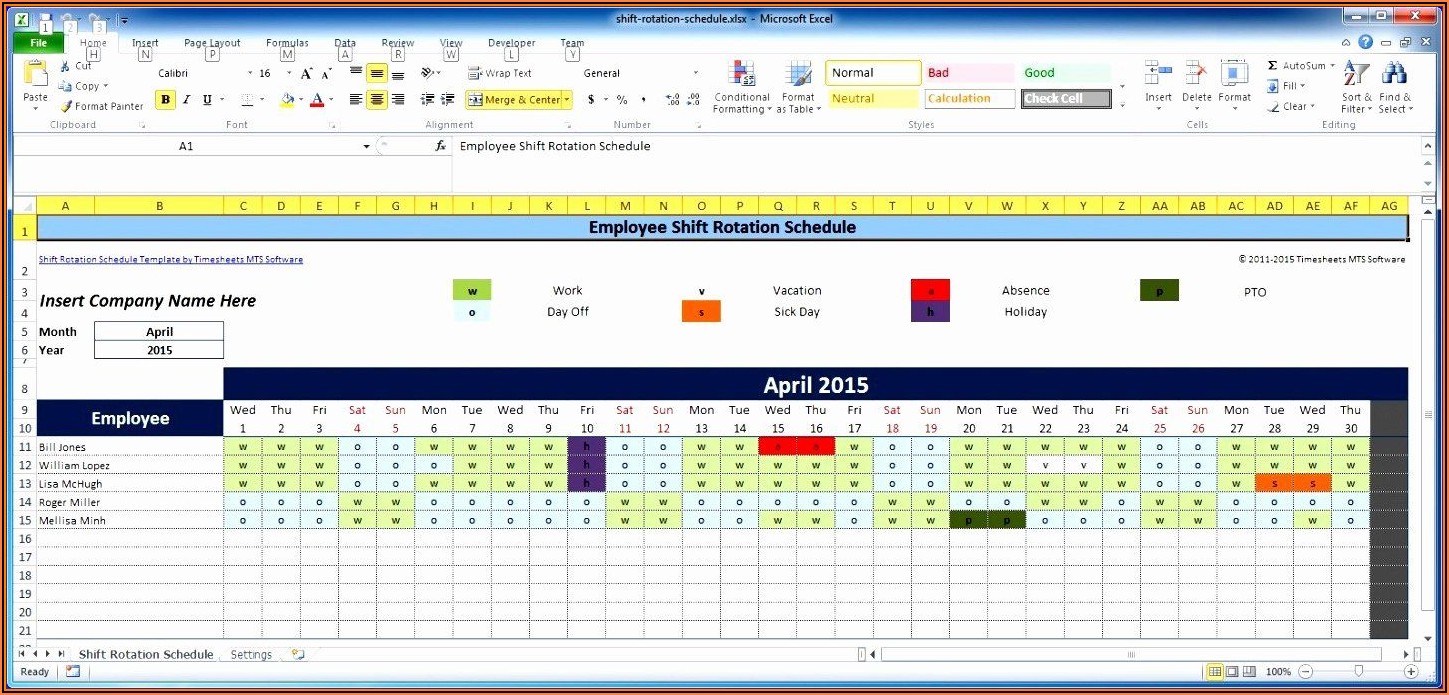The width and height of the screenshot is (1449, 695).
Task: Apply Percent Style format
Action: 622,99
